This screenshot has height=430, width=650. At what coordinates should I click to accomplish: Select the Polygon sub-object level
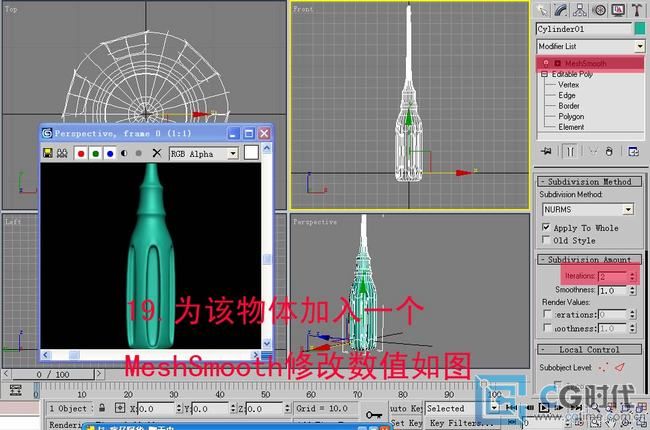[x=571, y=117]
